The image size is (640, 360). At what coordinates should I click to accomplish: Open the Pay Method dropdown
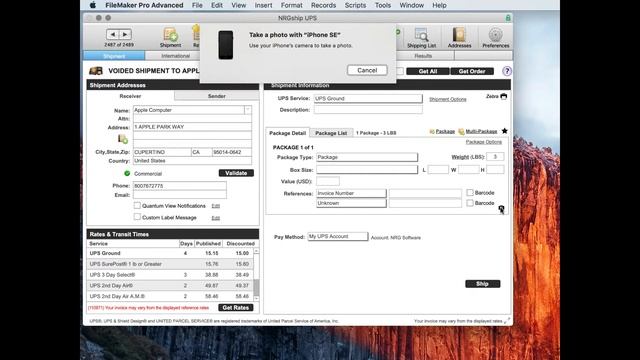338,236
